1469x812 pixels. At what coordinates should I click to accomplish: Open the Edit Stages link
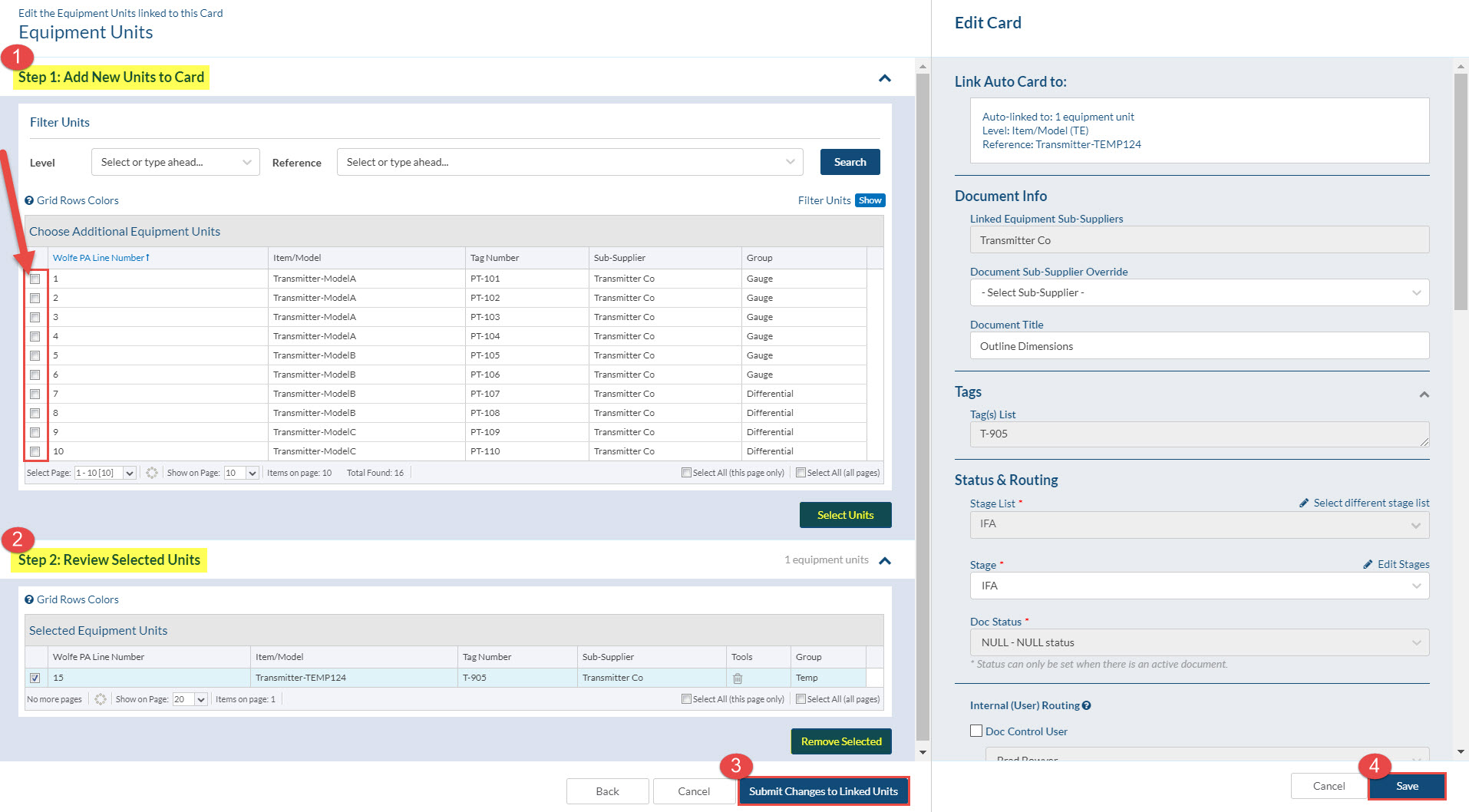[1403, 564]
